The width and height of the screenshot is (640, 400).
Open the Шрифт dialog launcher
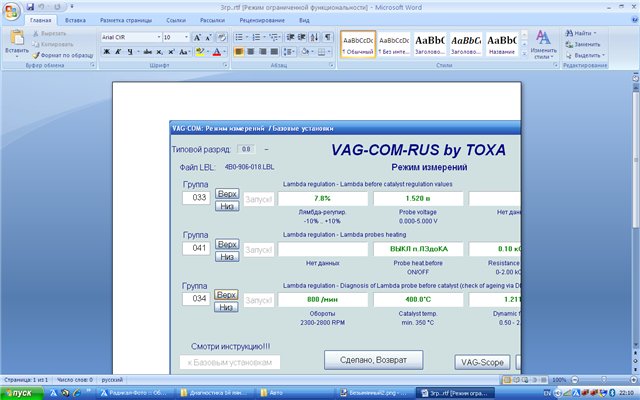[x=225, y=65]
